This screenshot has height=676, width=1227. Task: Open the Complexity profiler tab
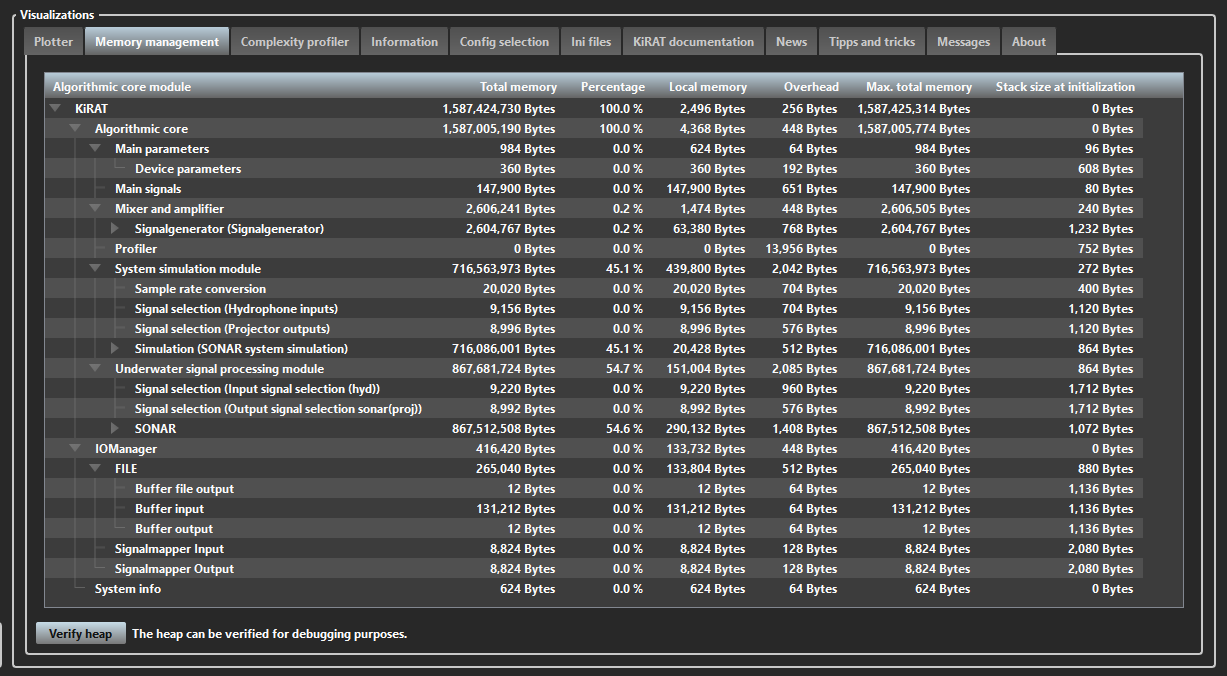295,42
